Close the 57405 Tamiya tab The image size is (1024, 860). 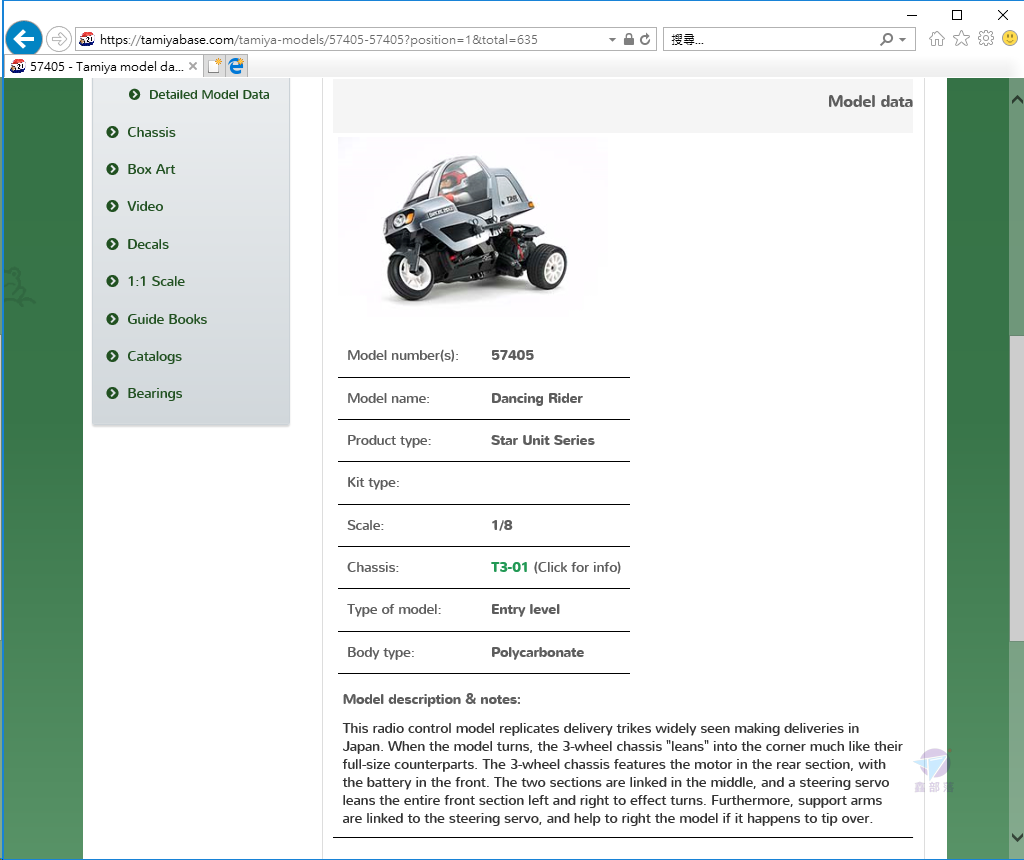click(x=193, y=66)
